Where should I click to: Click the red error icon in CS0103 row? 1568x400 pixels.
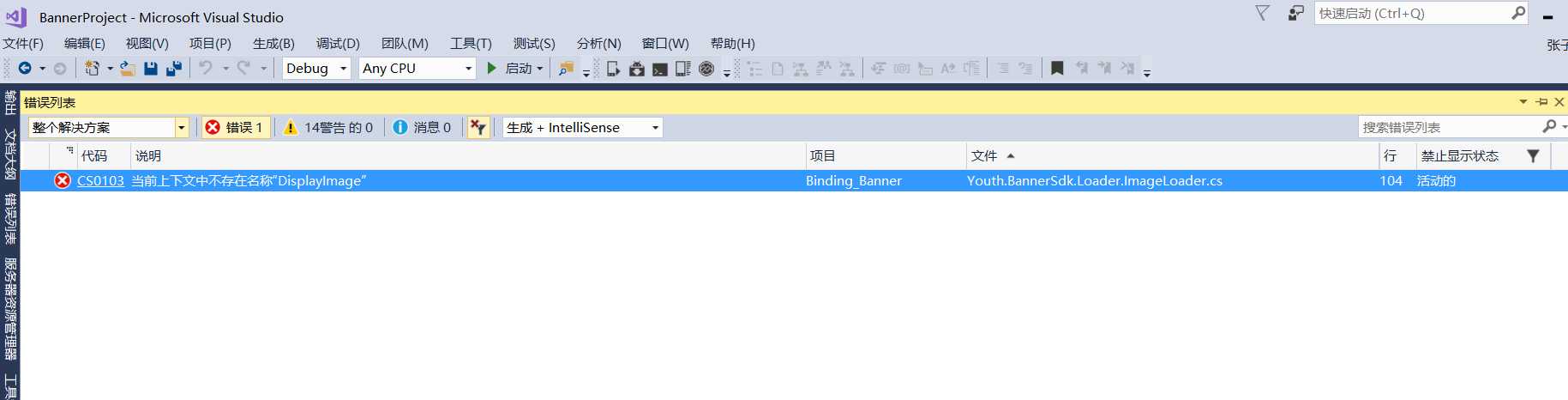[63, 180]
